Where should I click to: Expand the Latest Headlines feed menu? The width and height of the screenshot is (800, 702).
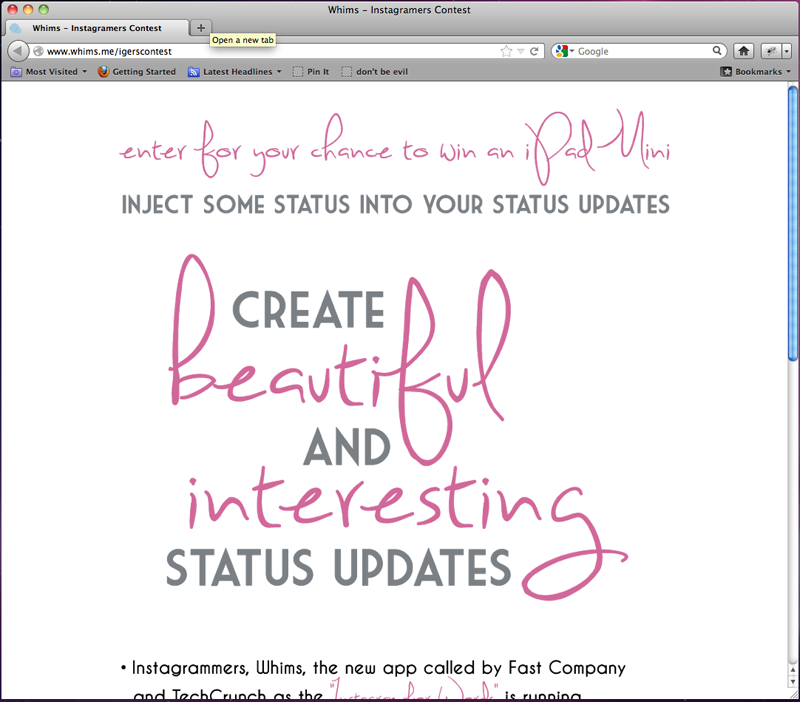(x=236, y=72)
